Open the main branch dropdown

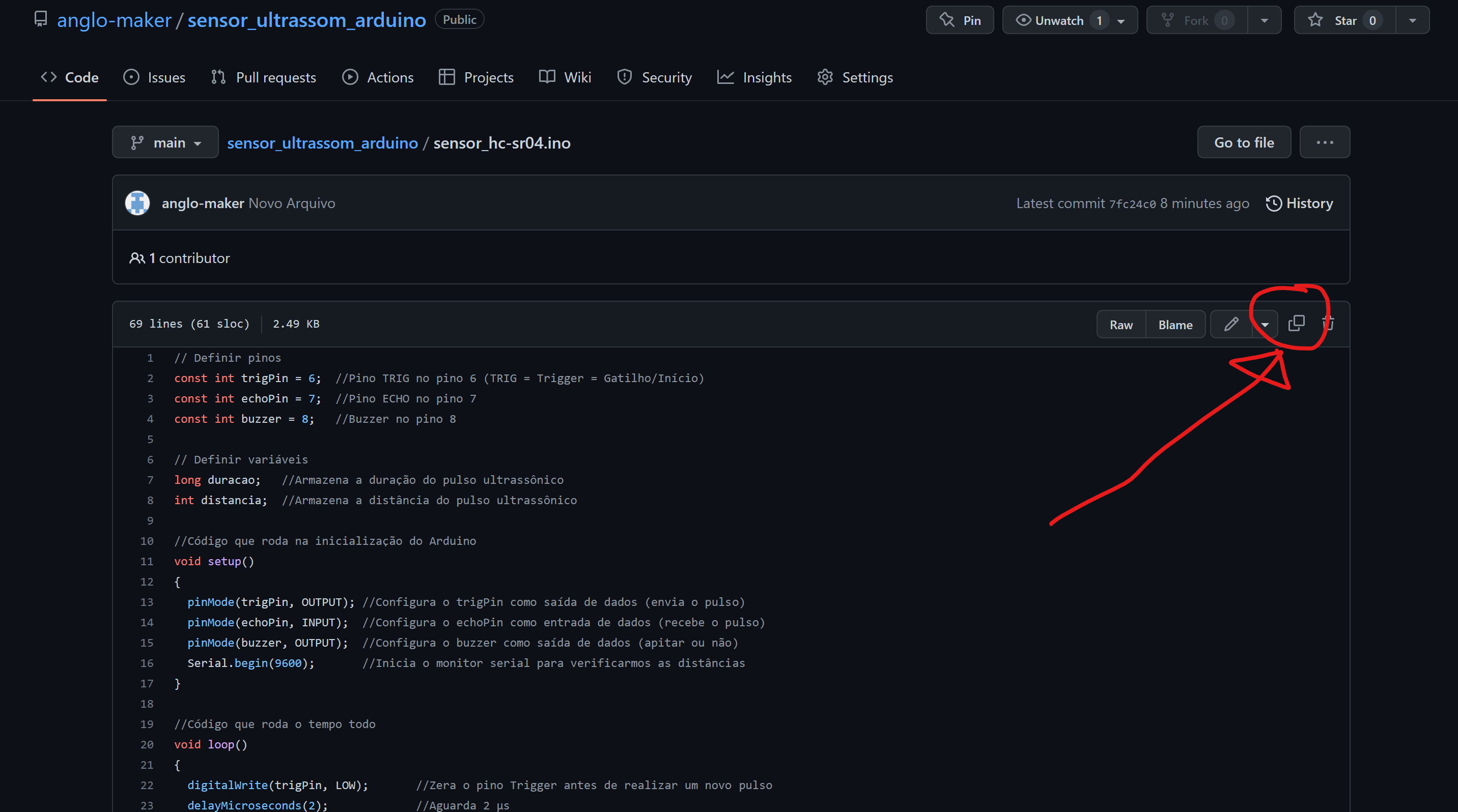tap(165, 142)
